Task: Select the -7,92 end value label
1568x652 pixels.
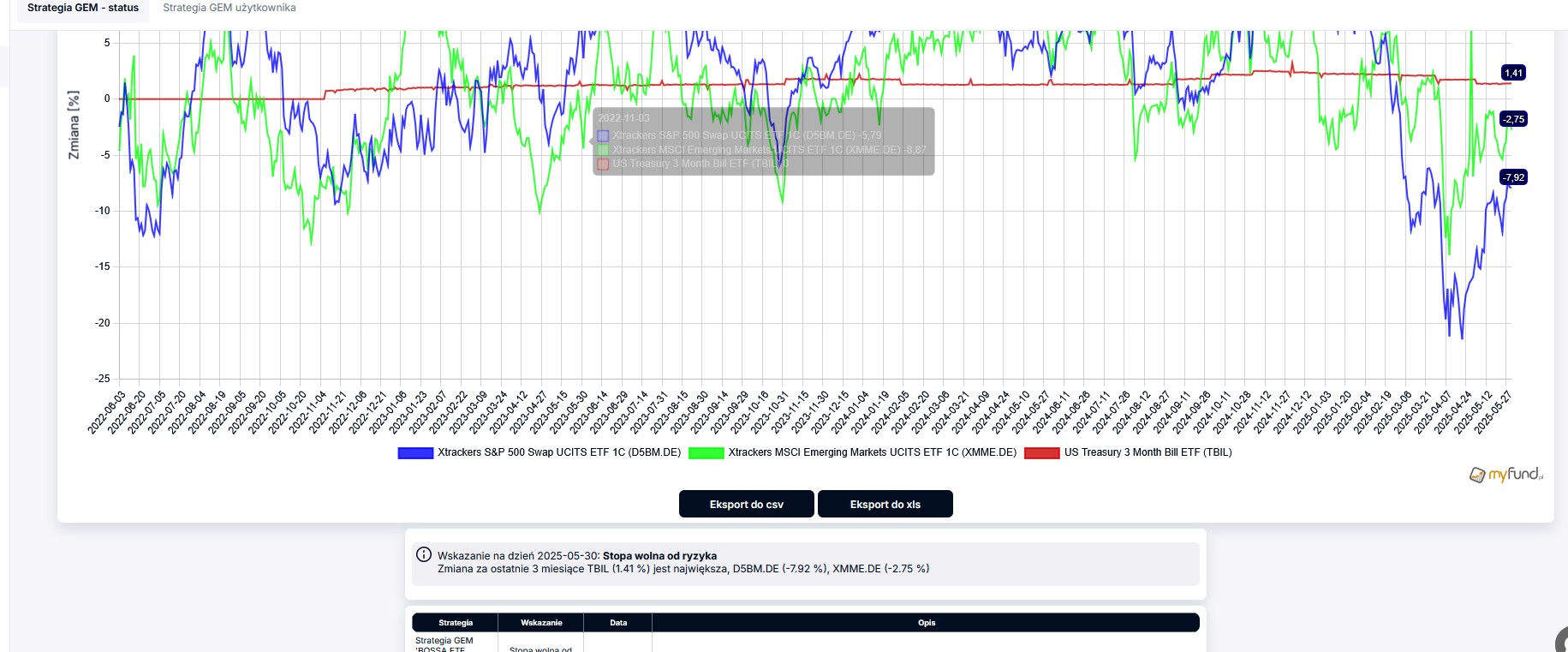Action: pyautogui.click(x=1514, y=177)
